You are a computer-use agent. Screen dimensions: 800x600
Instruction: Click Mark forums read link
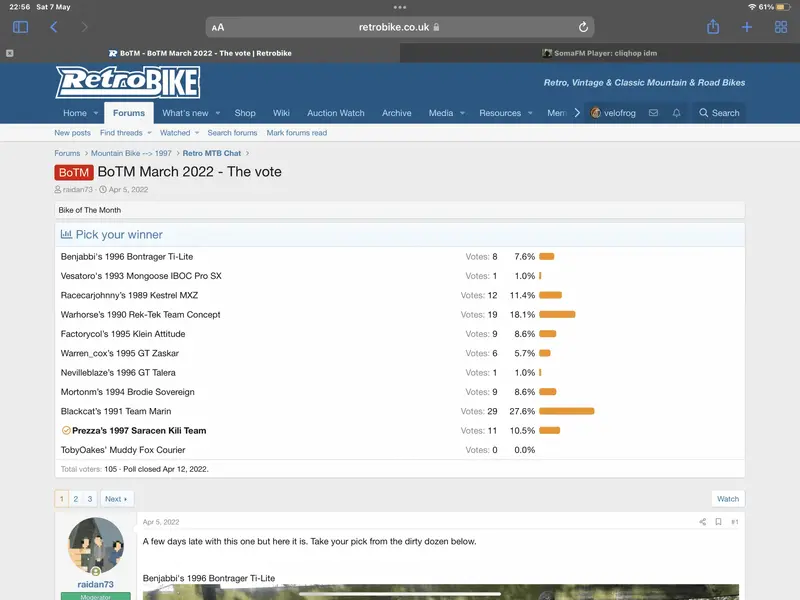(296, 133)
